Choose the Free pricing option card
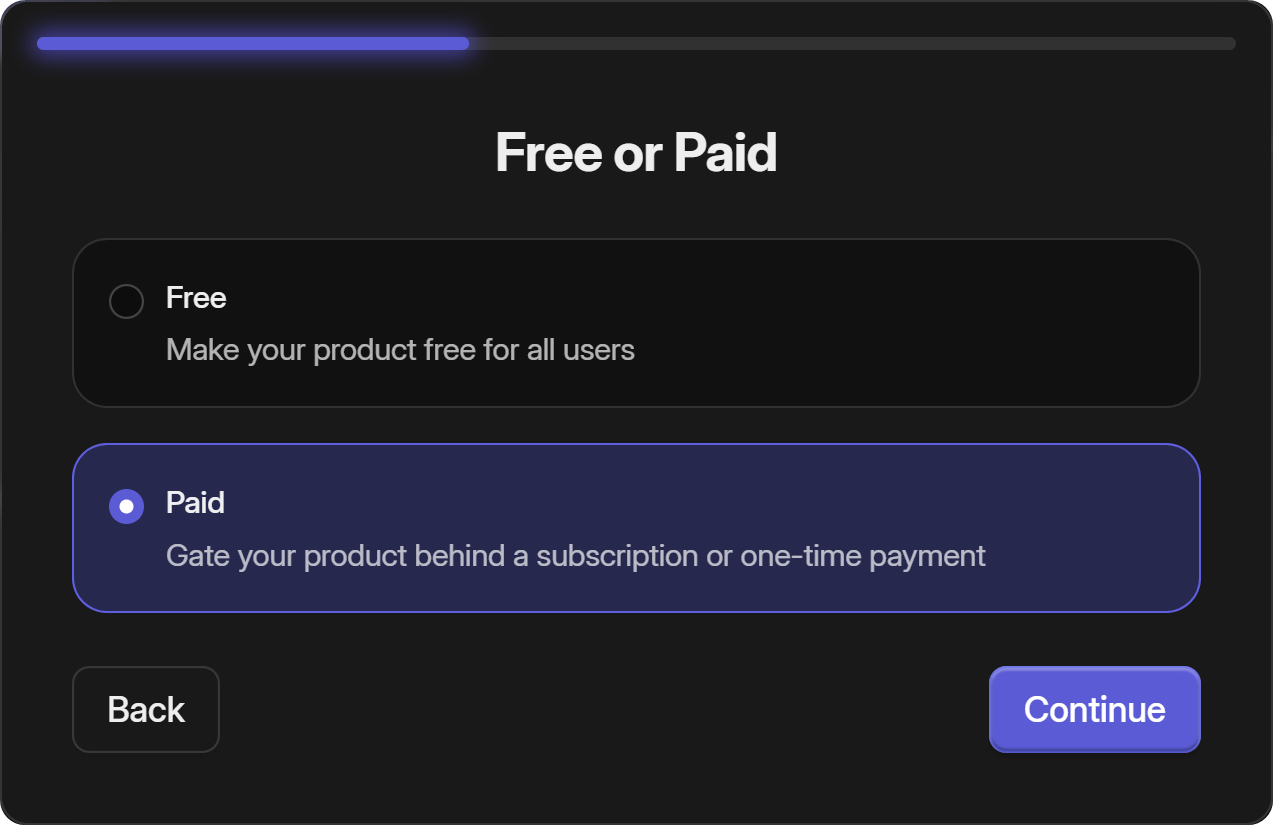The width and height of the screenshot is (1273, 825). point(636,322)
